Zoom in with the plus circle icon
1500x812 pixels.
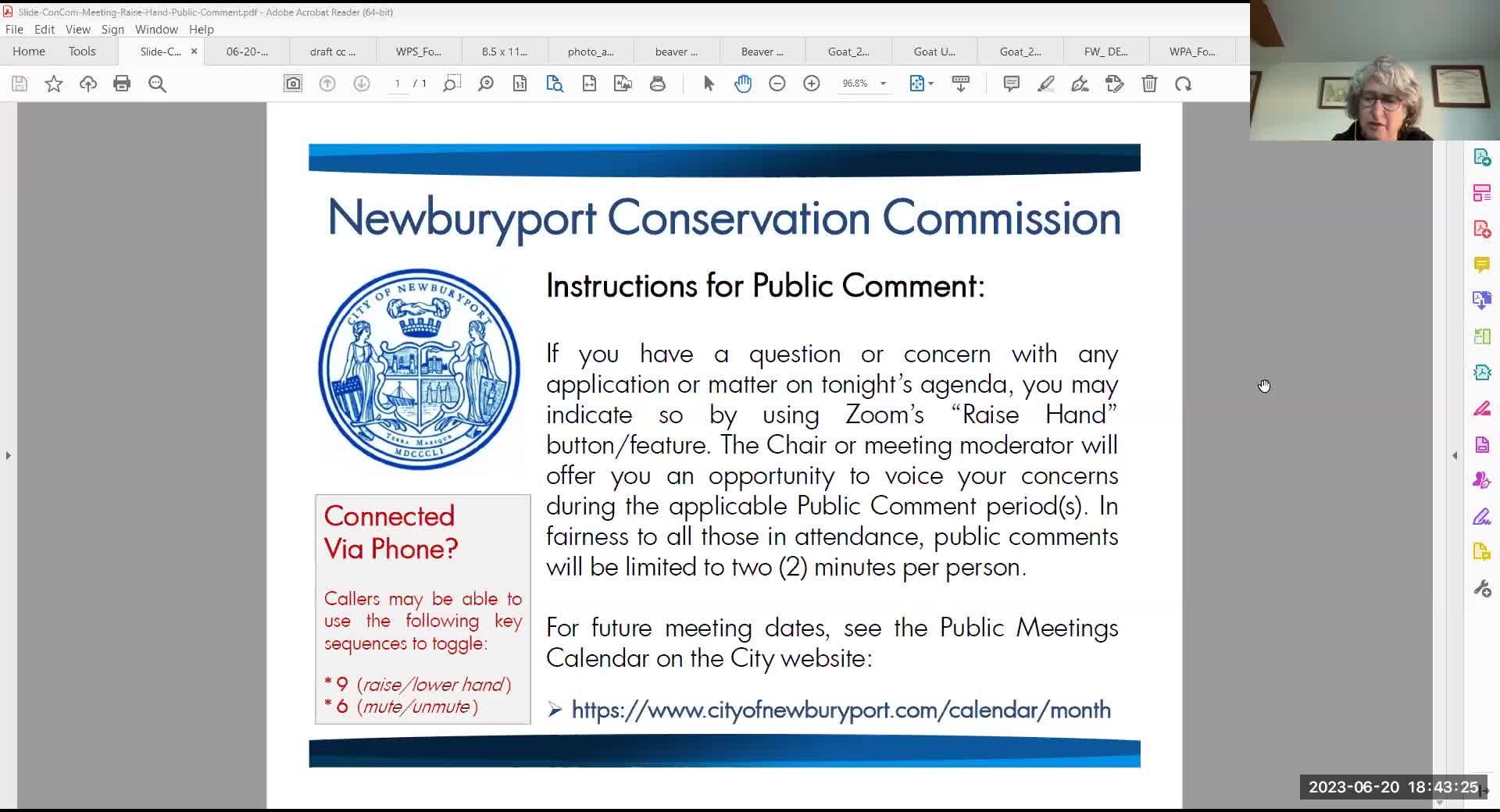click(812, 84)
